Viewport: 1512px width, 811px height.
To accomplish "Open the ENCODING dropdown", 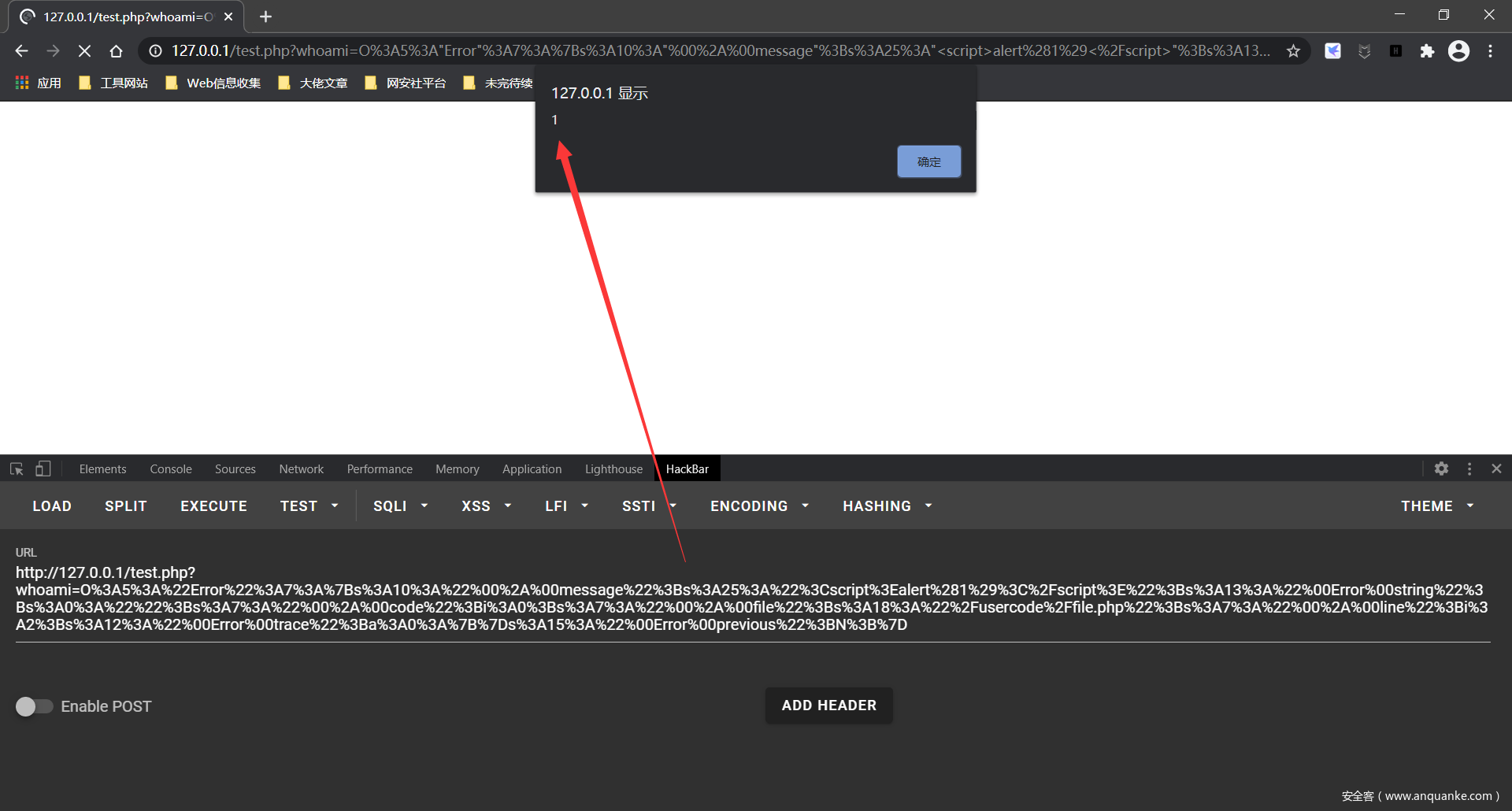I will (x=759, y=506).
